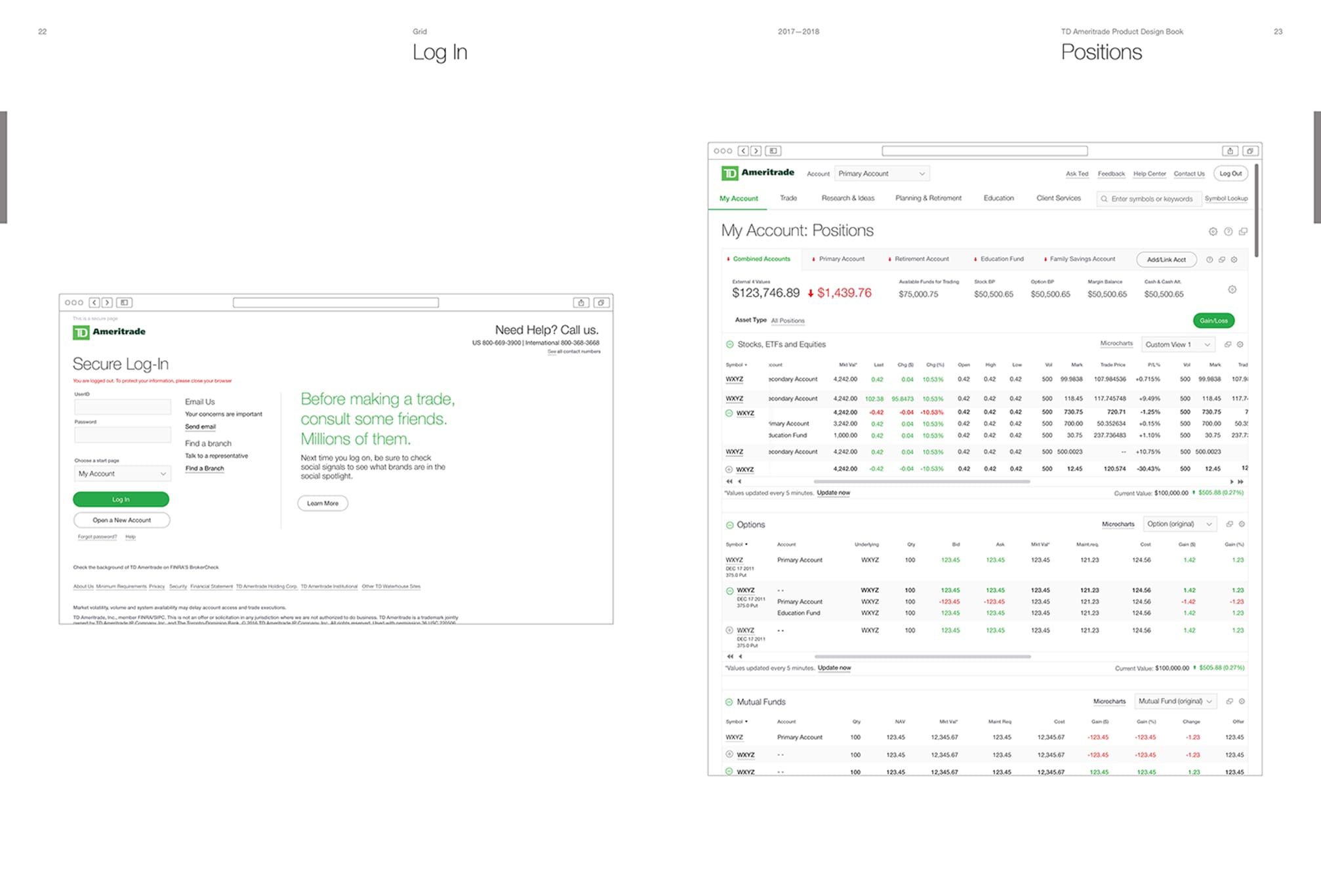Click Microcharts link in Options section

(x=1118, y=524)
